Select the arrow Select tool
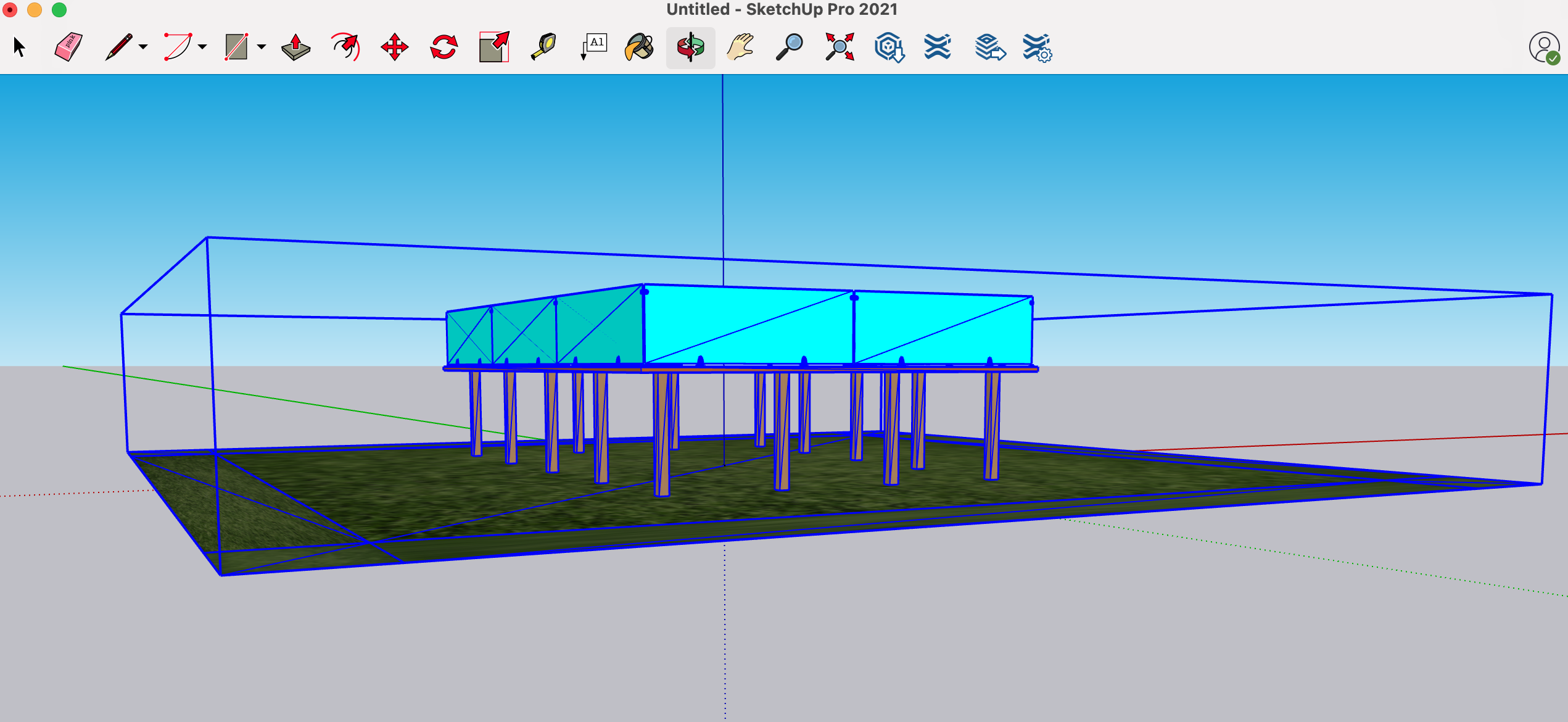 [19, 47]
